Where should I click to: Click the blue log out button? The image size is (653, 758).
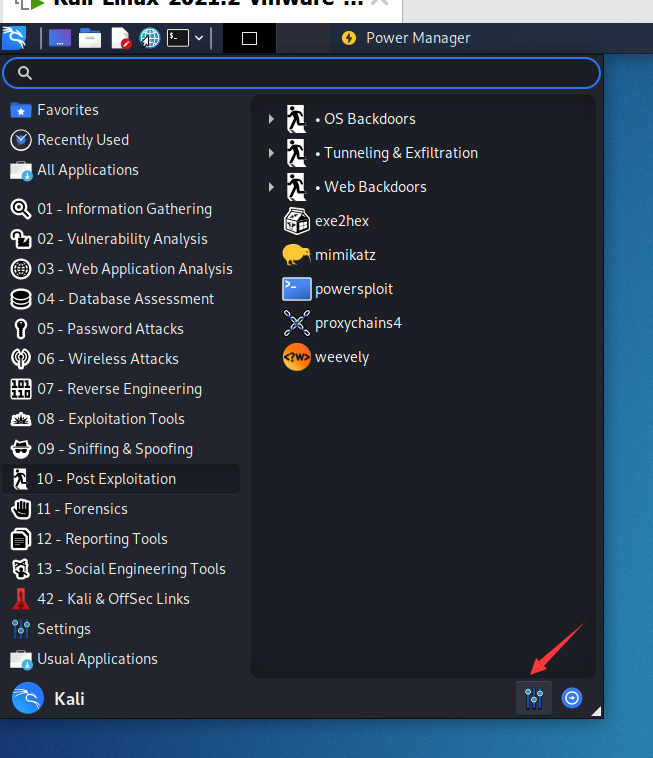(x=572, y=698)
